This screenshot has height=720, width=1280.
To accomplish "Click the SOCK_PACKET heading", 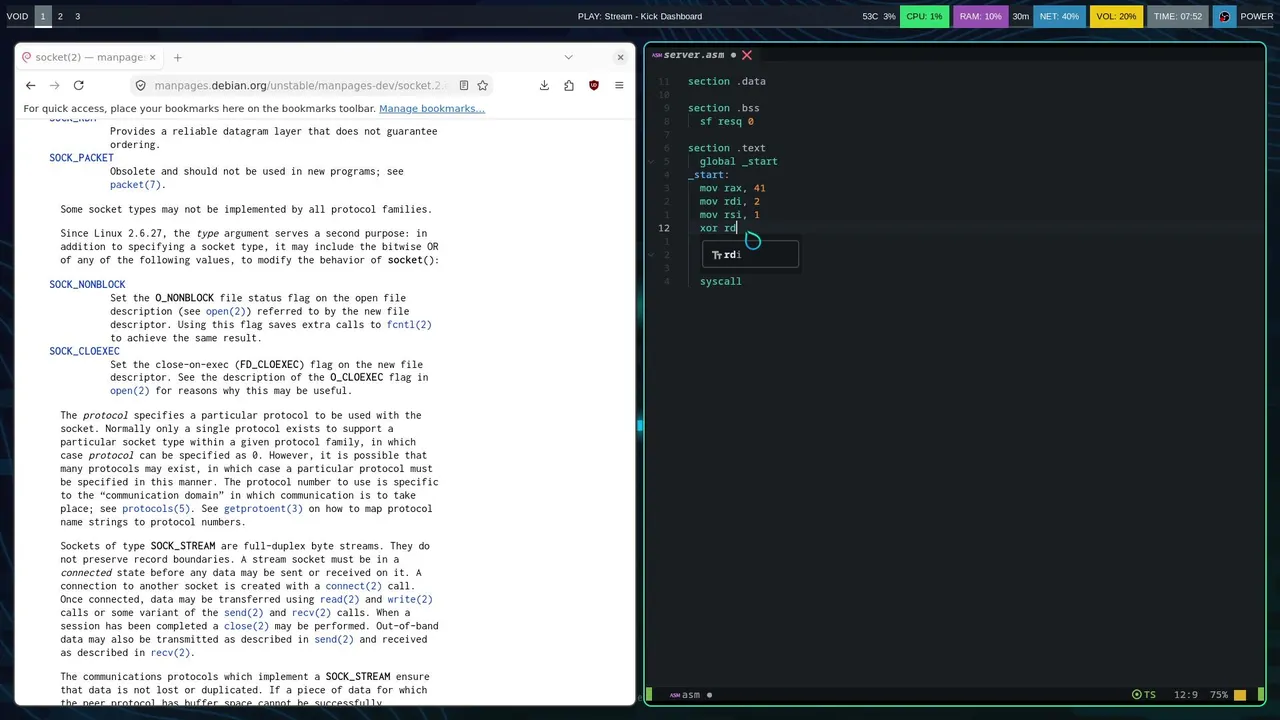I will pyautogui.click(x=81, y=157).
